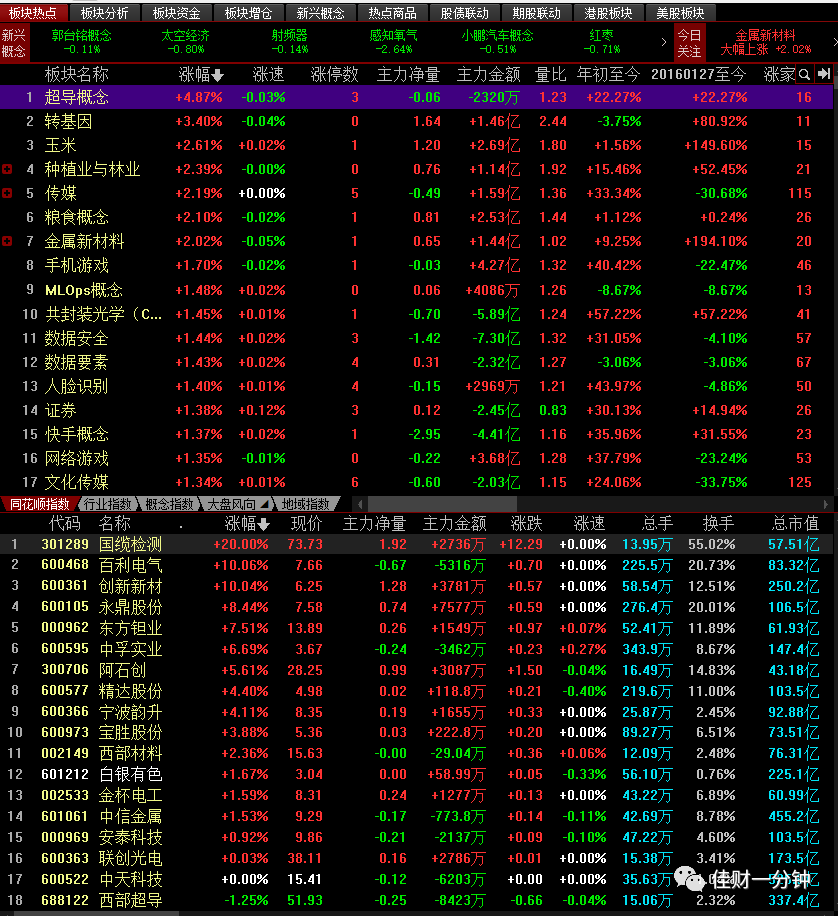The image size is (838, 916).
Task: Select the 文化传媒 sector row
Action: coord(416,483)
